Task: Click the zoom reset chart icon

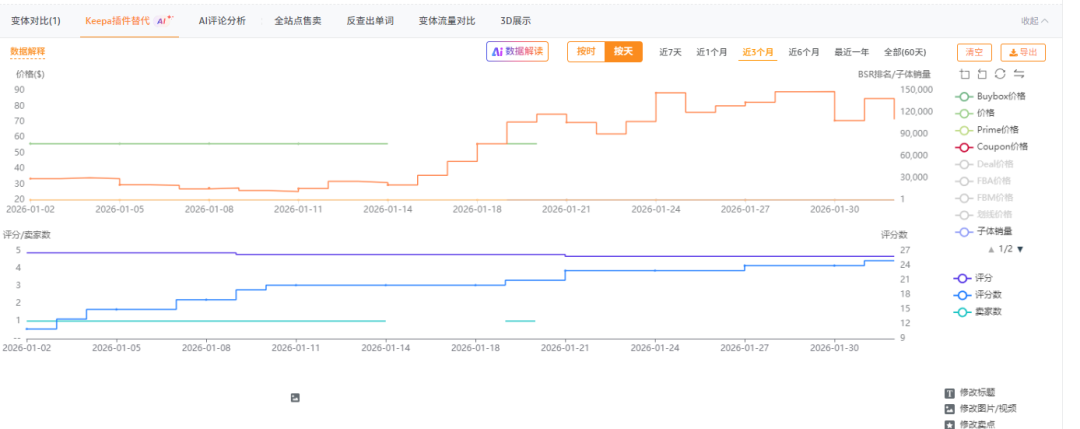Action: click(x=982, y=74)
